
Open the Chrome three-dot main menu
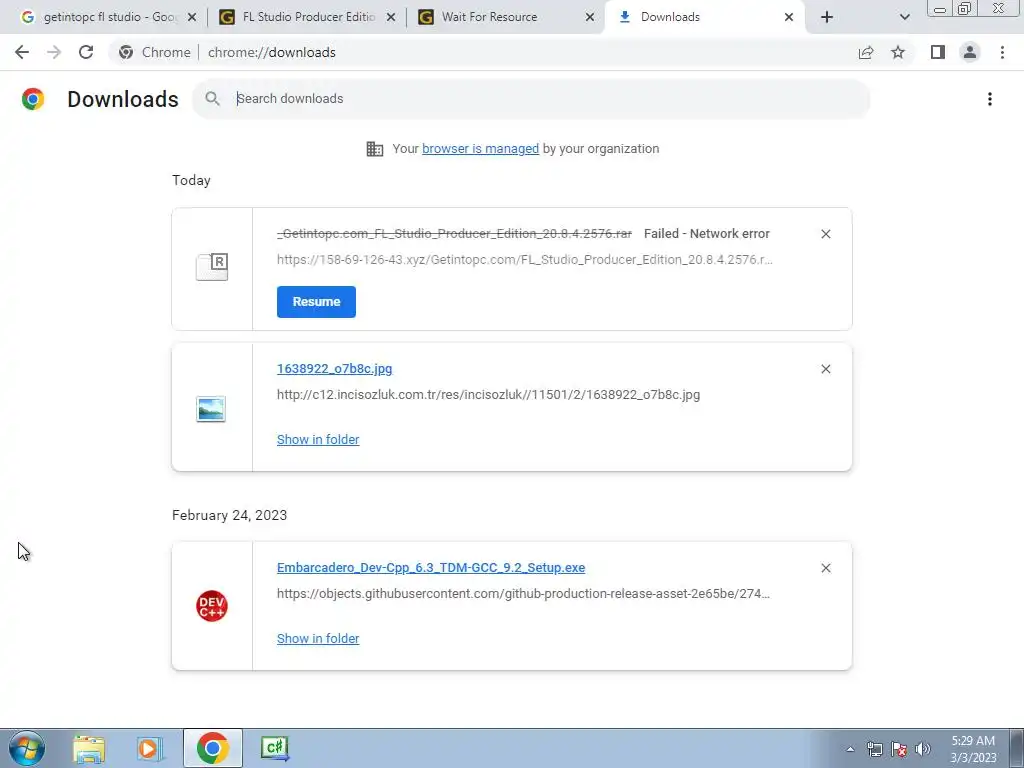click(1002, 52)
